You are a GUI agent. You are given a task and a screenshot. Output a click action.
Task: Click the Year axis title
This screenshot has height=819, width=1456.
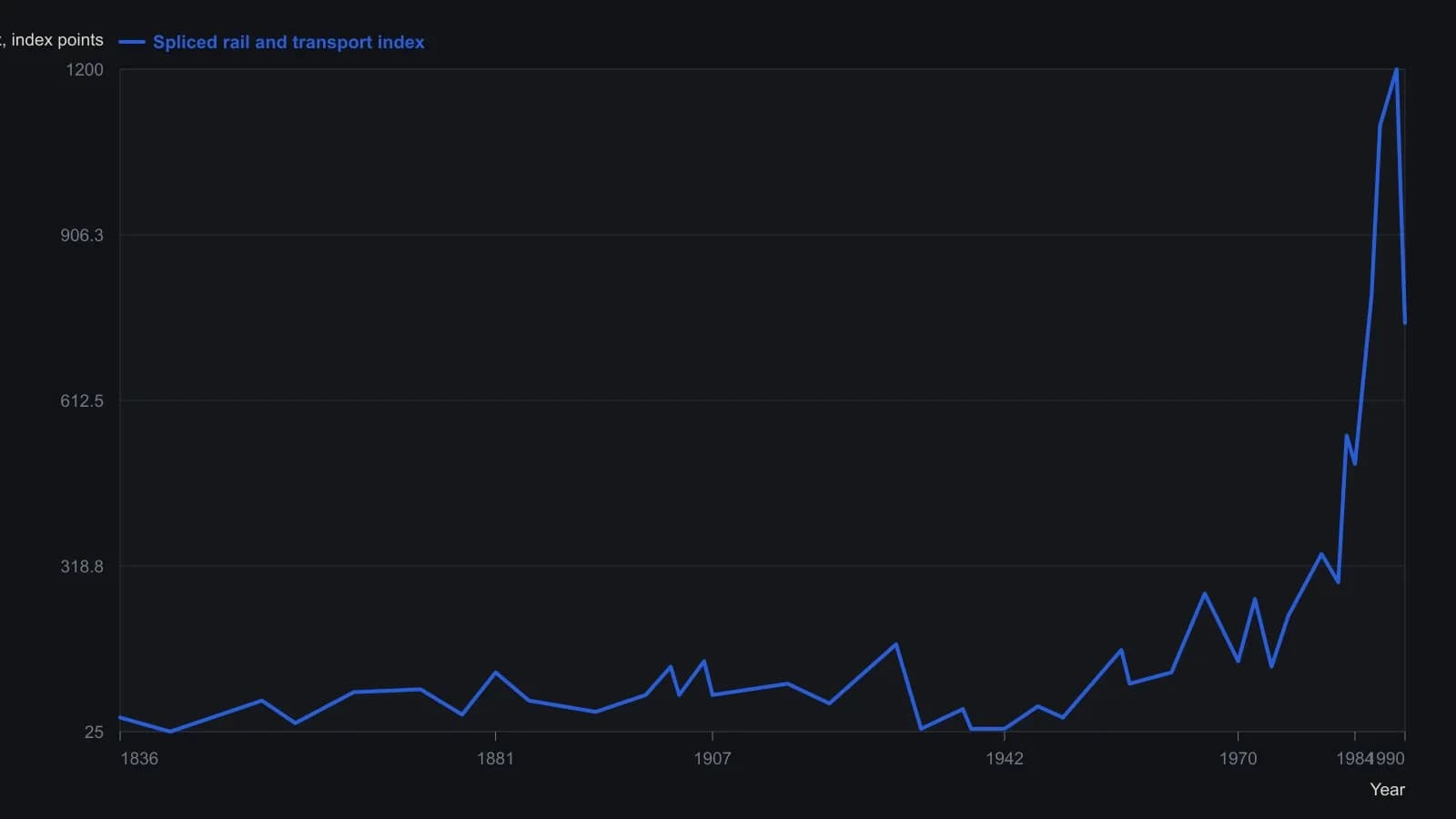click(x=1387, y=789)
